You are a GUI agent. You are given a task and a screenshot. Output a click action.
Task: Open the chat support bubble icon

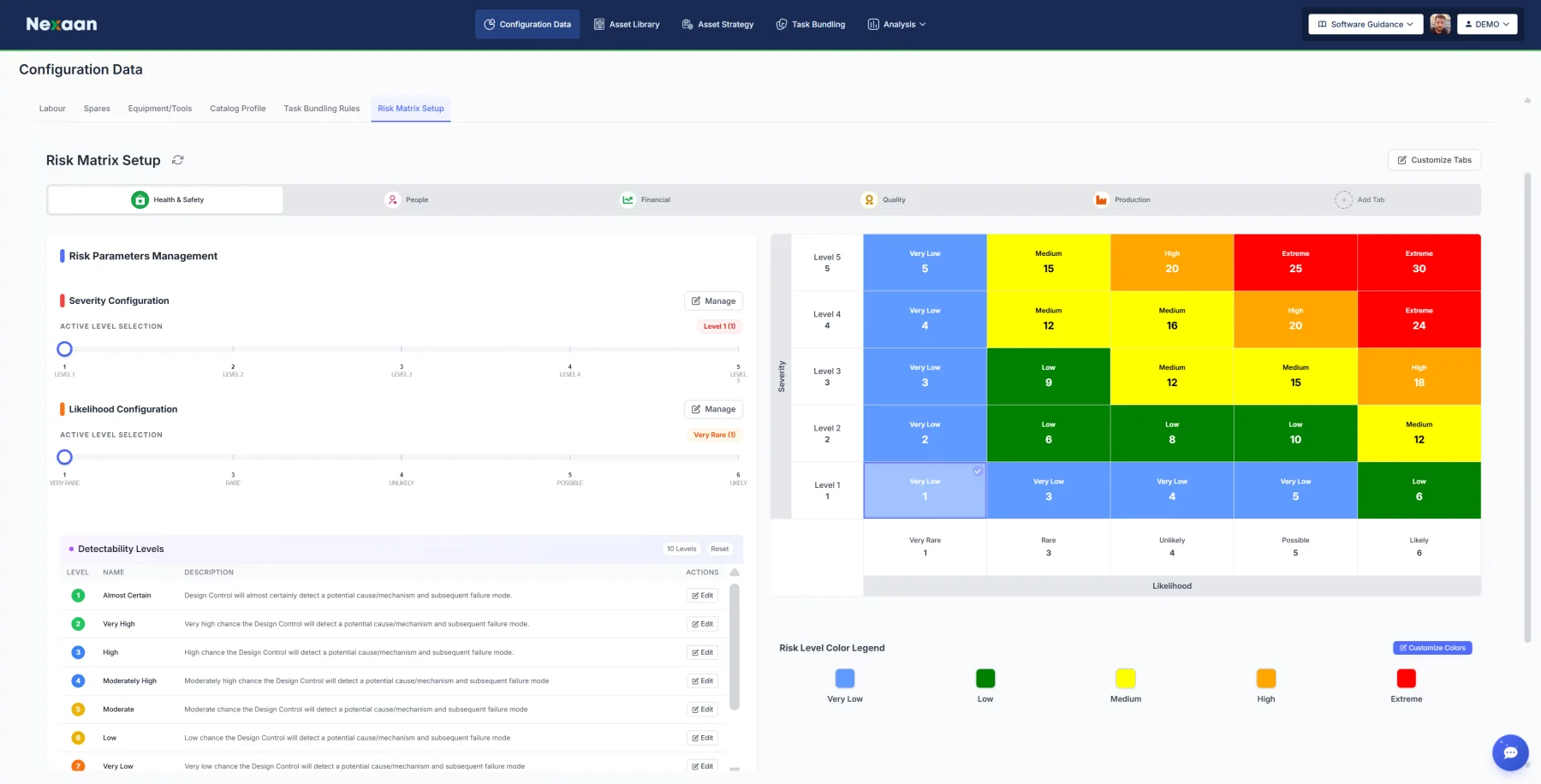[x=1510, y=752]
